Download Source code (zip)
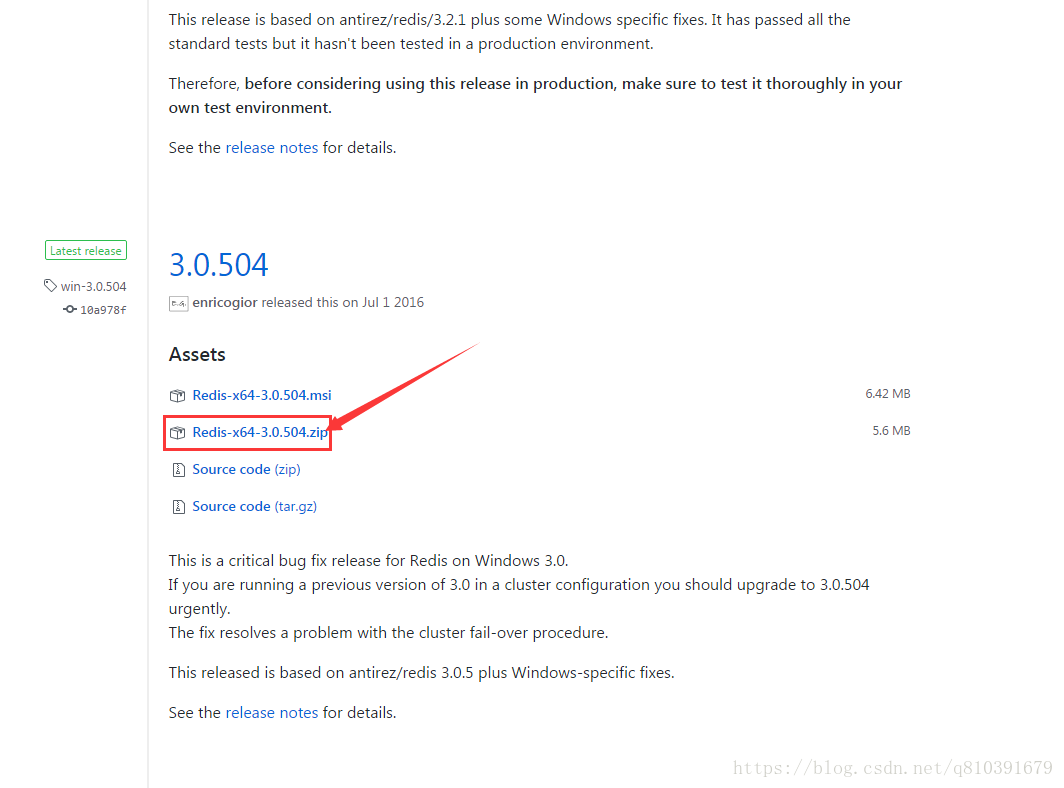The height and width of the screenshot is (788, 1064). [246, 470]
